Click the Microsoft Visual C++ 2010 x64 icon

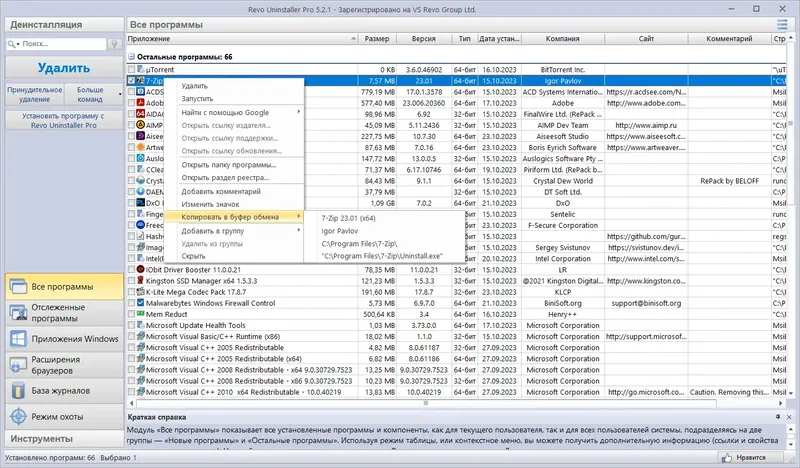141,392
